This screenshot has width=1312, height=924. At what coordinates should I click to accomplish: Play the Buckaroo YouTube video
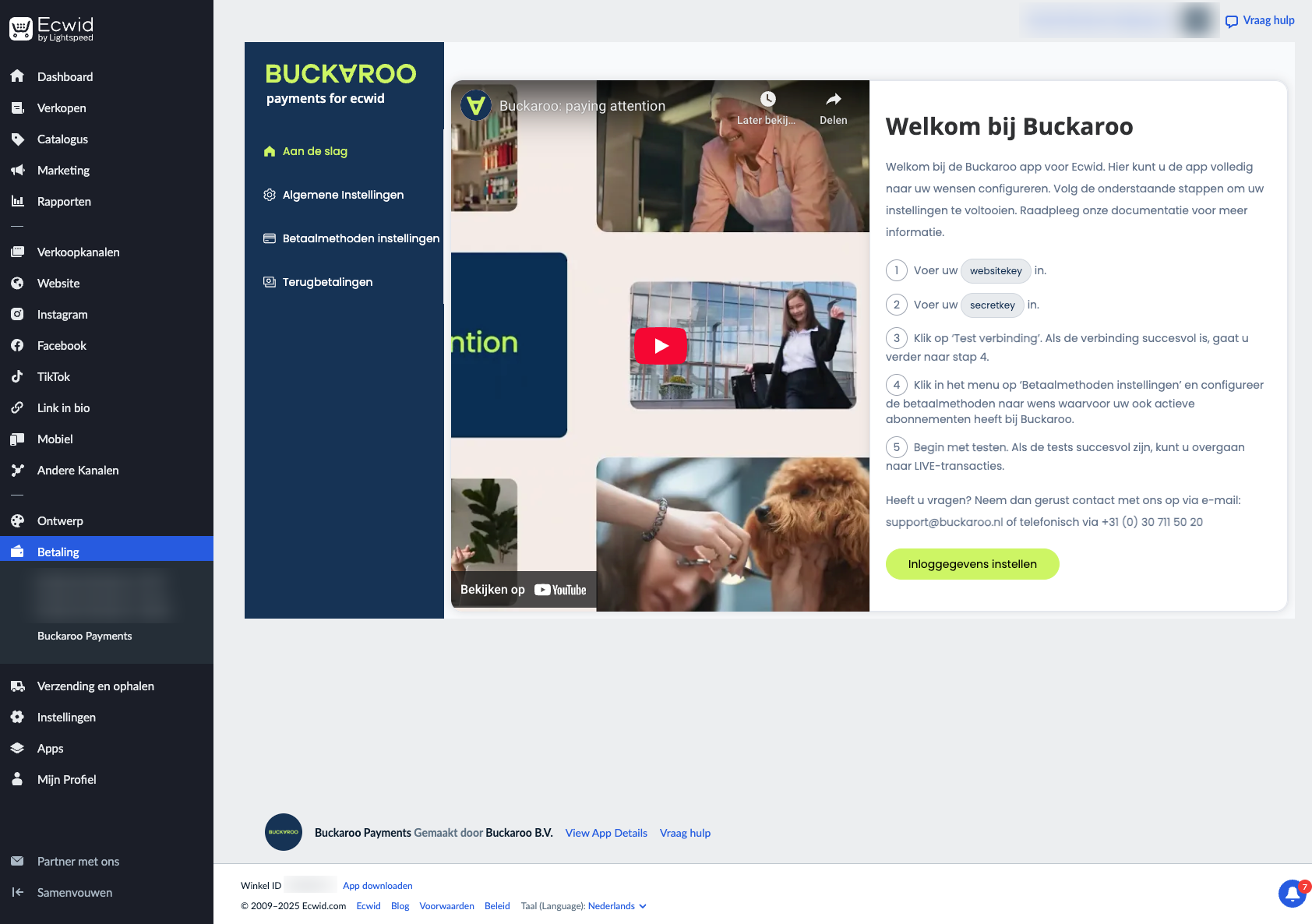pyautogui.click(x=661, y=346)
